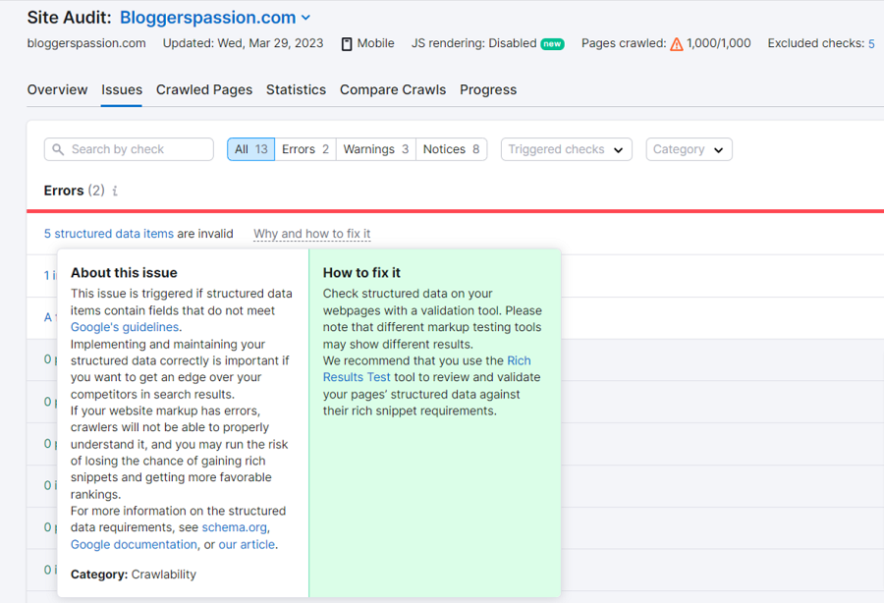Open the 5 structured data items link
This screenshot has width=884, height=603.
(x=109, y=233)
